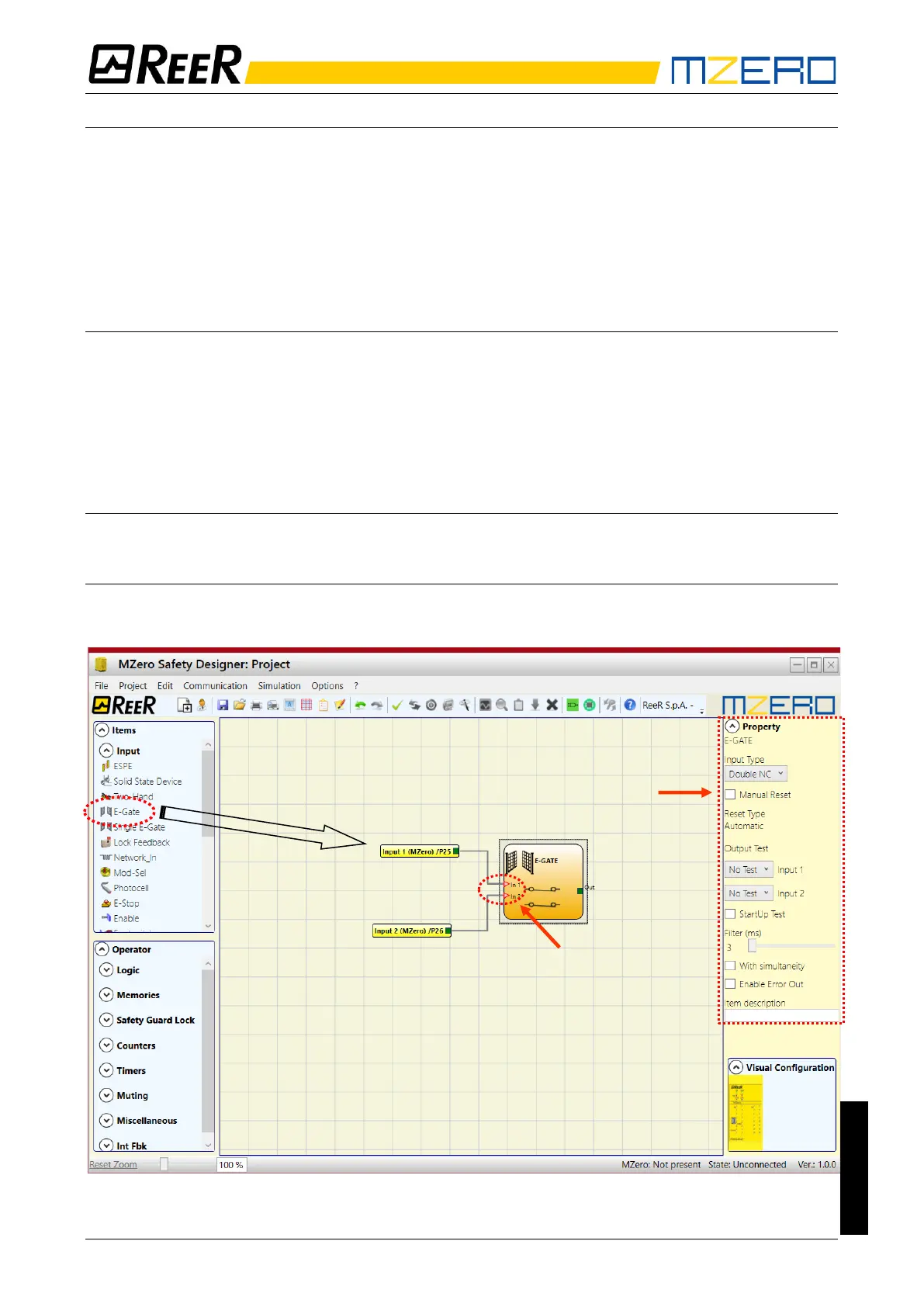This screenshot has width=924, height=1307.
Task: Expand the Safety Guard Lock group
Action: (106, 1020)
